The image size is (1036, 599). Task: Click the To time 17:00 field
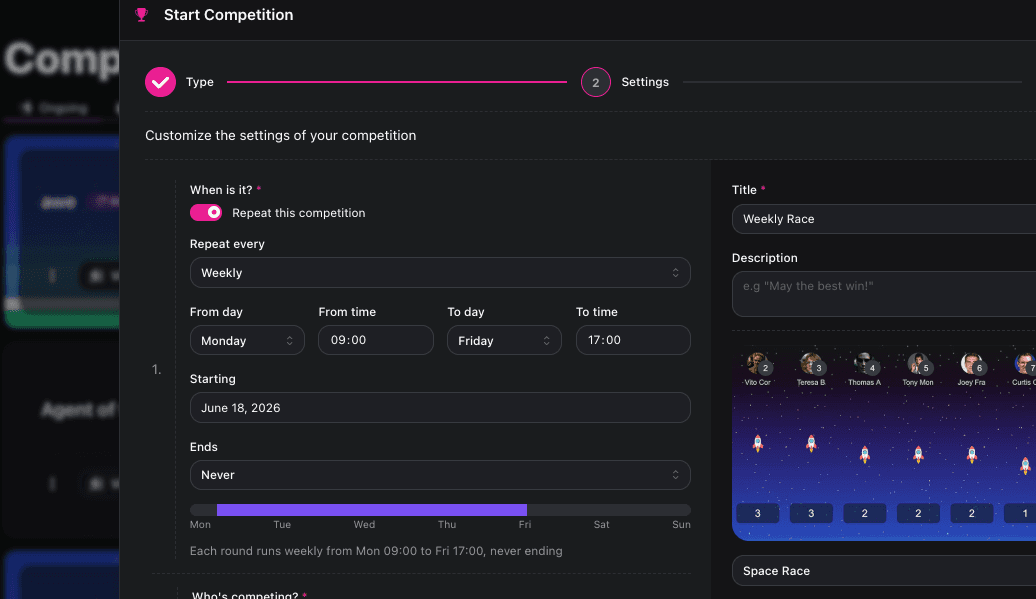coord(633,340)
